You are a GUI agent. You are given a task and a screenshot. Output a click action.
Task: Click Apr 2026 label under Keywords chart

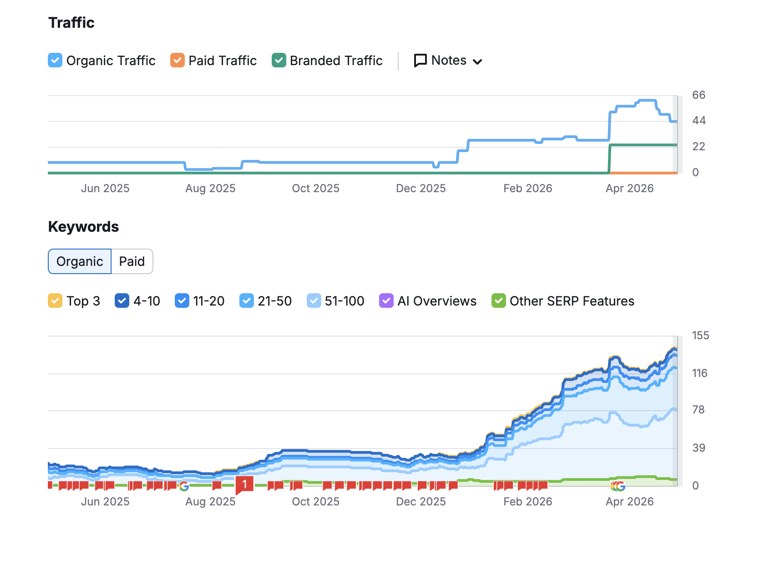(630, 502)
